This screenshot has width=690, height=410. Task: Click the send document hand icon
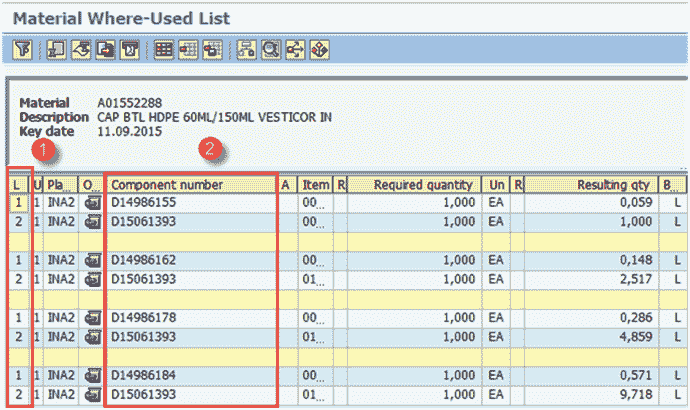click(81, 50)
